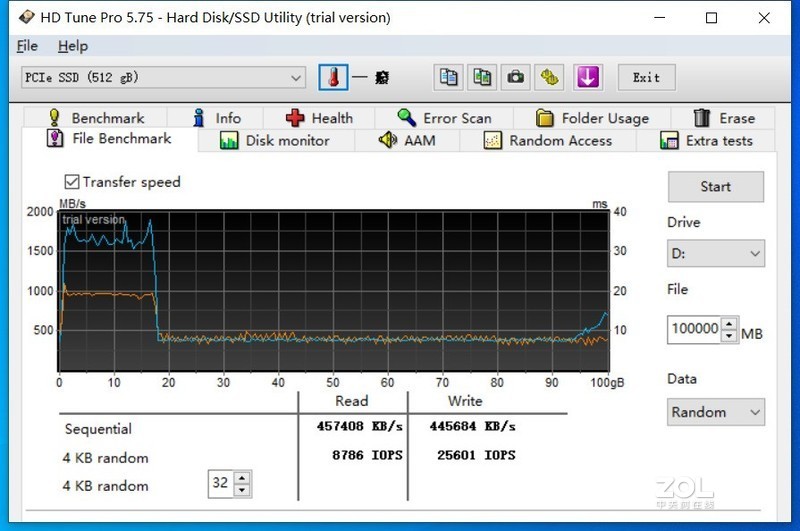
Task: Go to the Error Scan tab
Action: click(x=444, y=118)
